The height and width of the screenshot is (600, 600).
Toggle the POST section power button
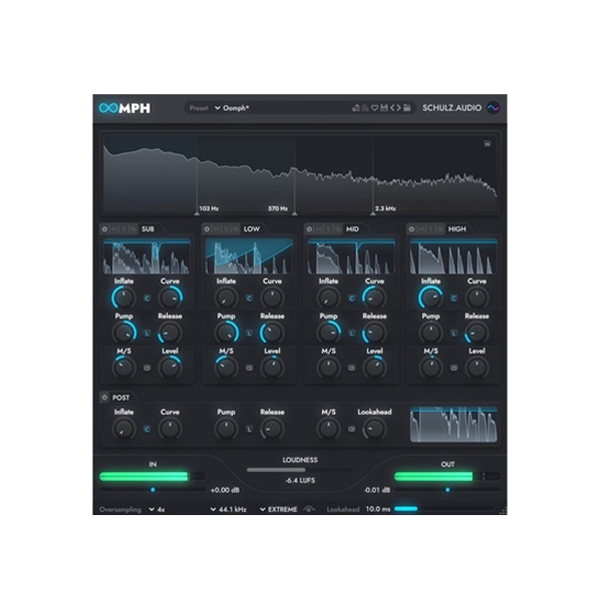click(104, 397)
